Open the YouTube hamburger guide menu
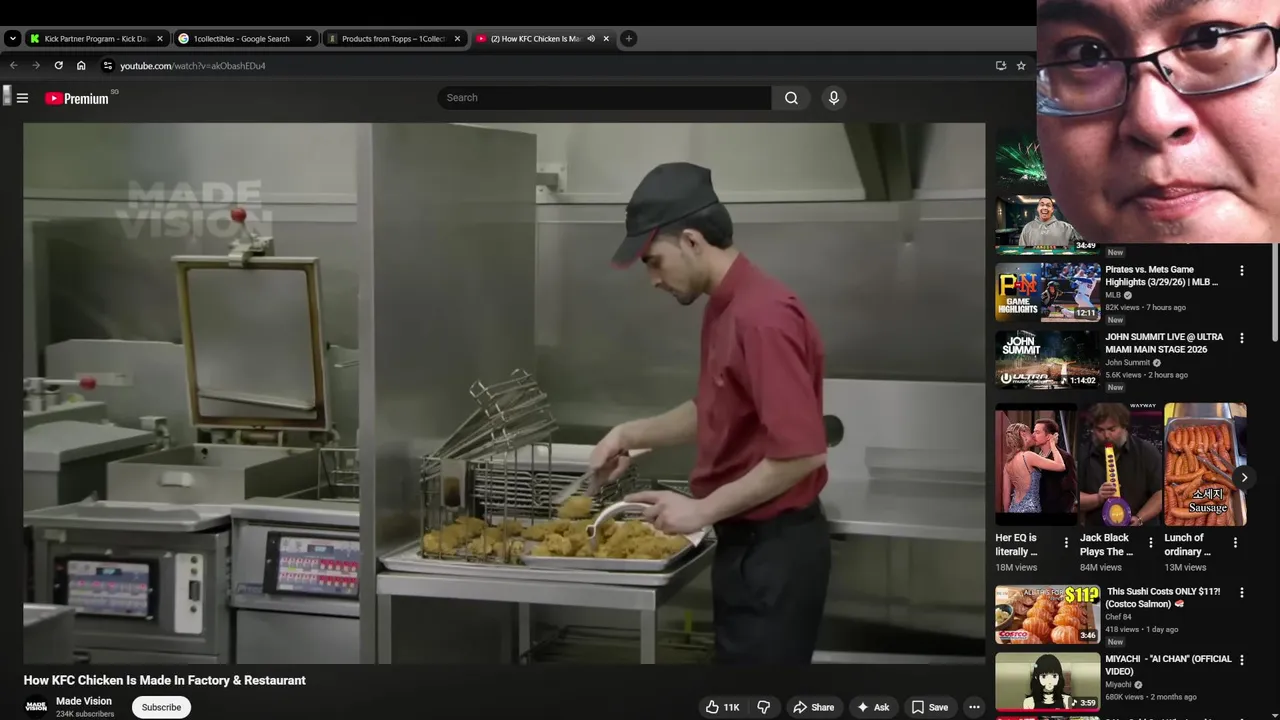The image size is (1280, 720). tap(22, 98)
